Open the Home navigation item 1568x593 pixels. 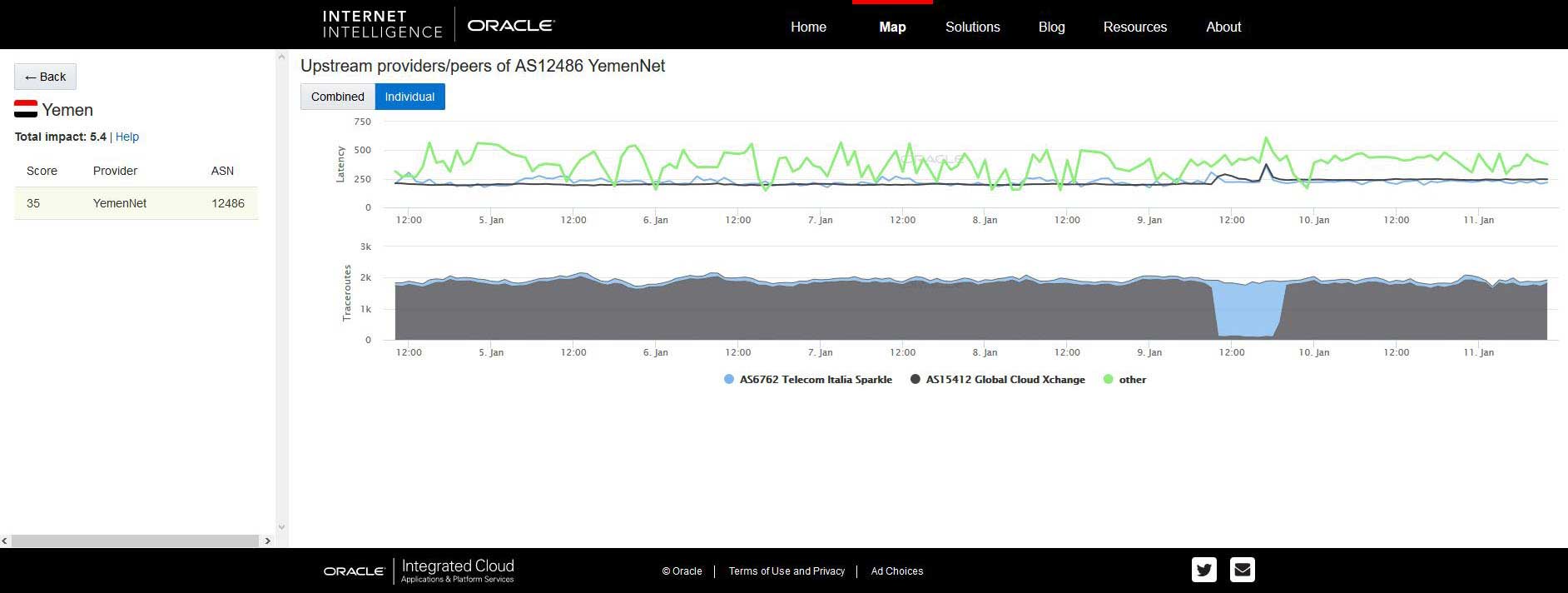808,27
